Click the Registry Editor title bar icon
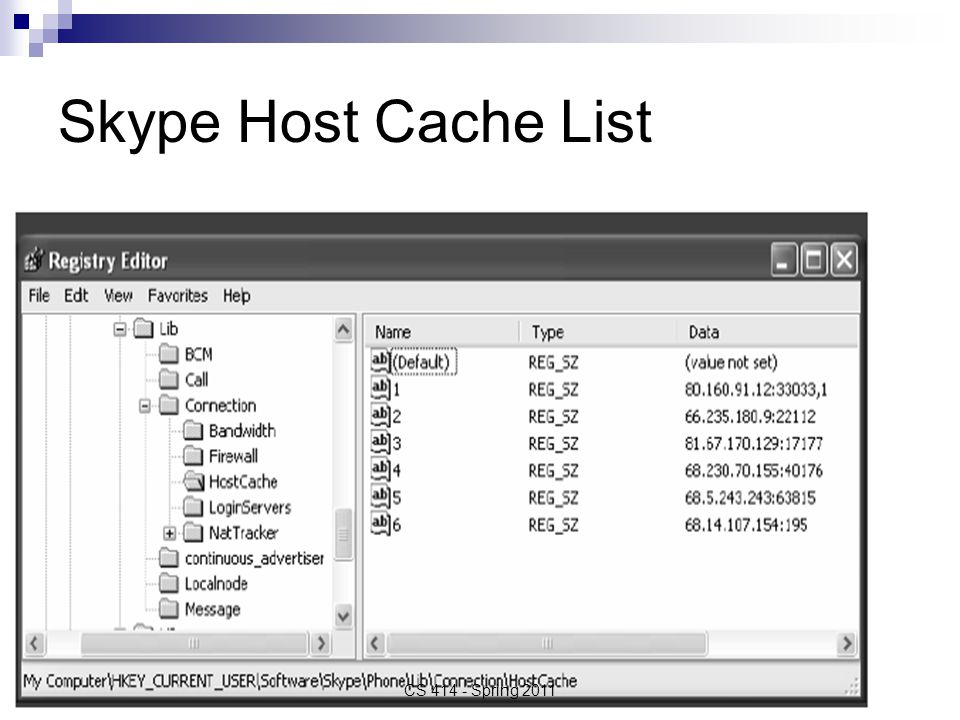960x720 pixels. coord(34,260)
